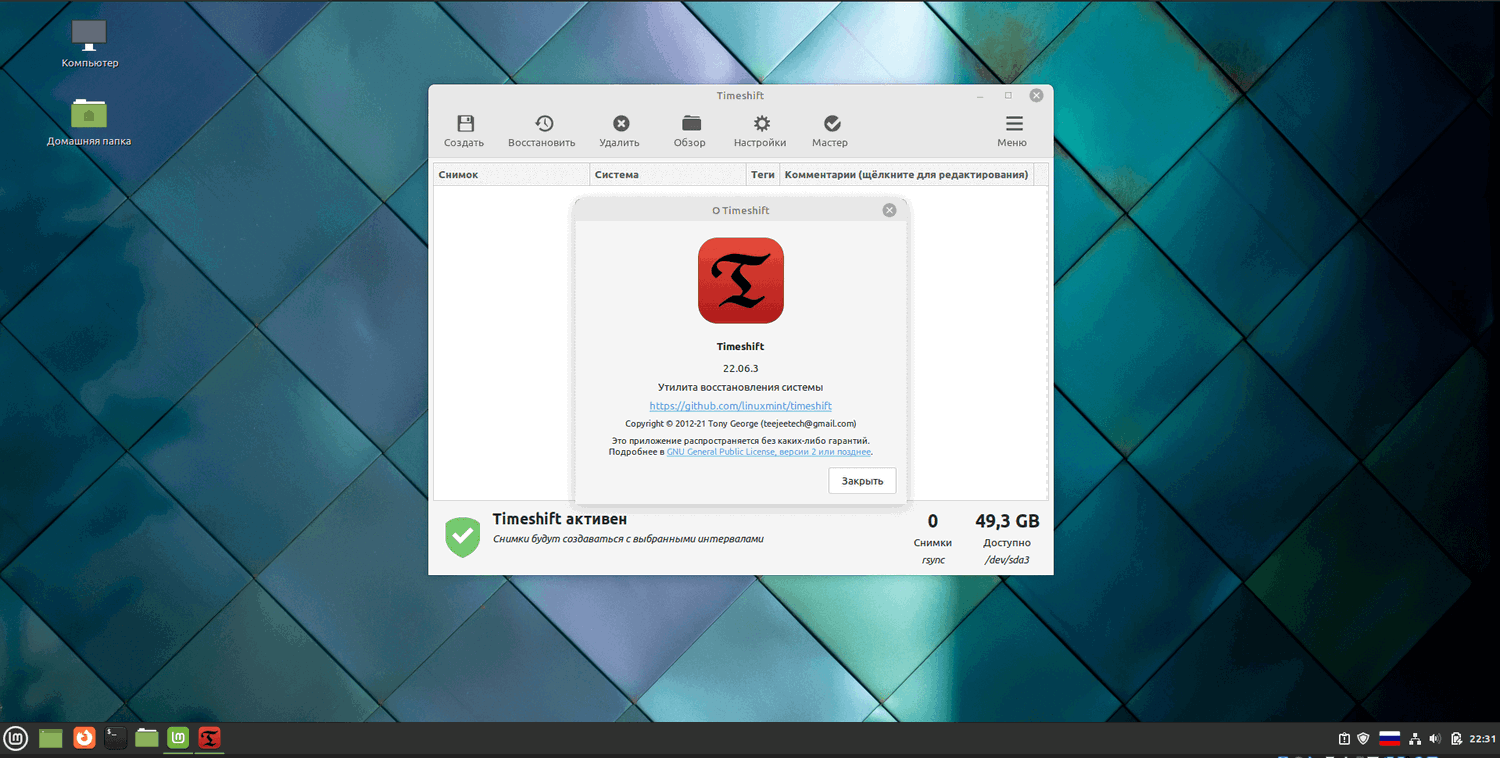Click the red Timeshift logo in About dialog
Viewport: 1500px width, 758px height.
point(741,280)
